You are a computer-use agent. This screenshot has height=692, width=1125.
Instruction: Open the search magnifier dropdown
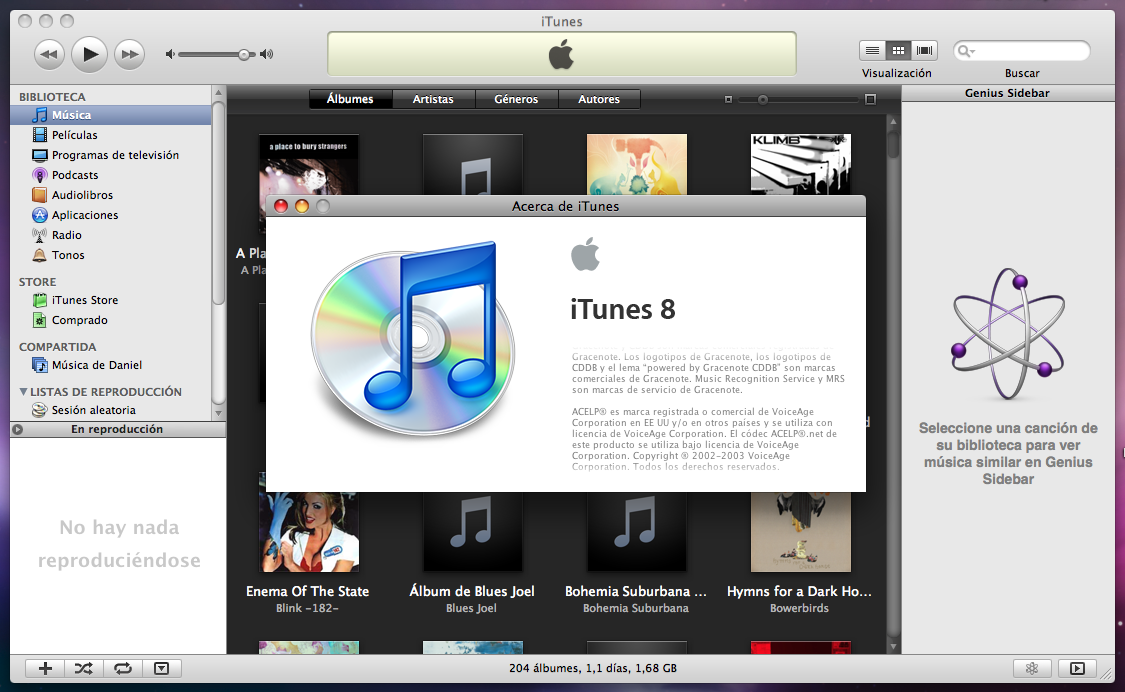click(x=966, y=51)
